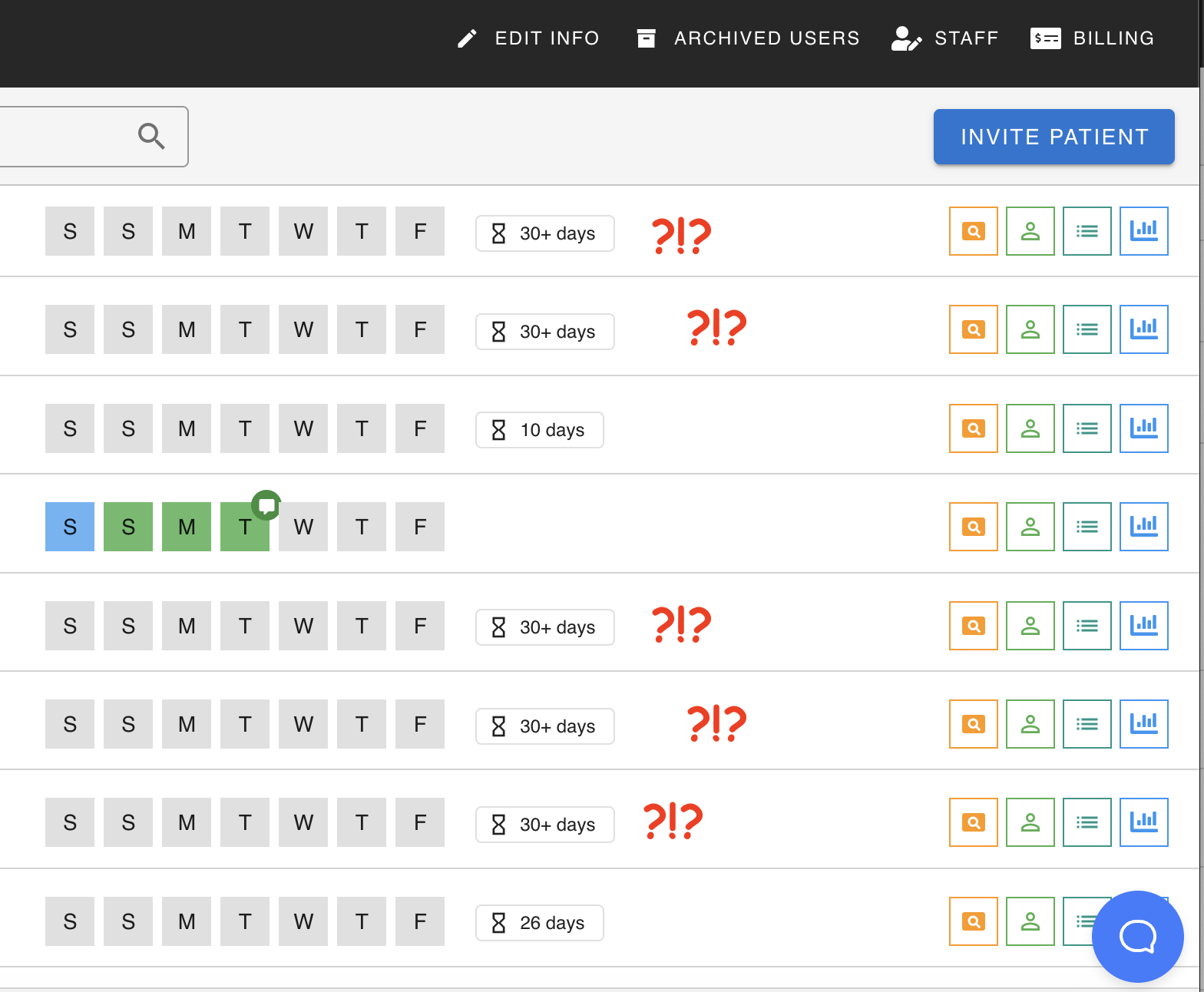Open the bar chart icon in the first row

[1144, 231]
